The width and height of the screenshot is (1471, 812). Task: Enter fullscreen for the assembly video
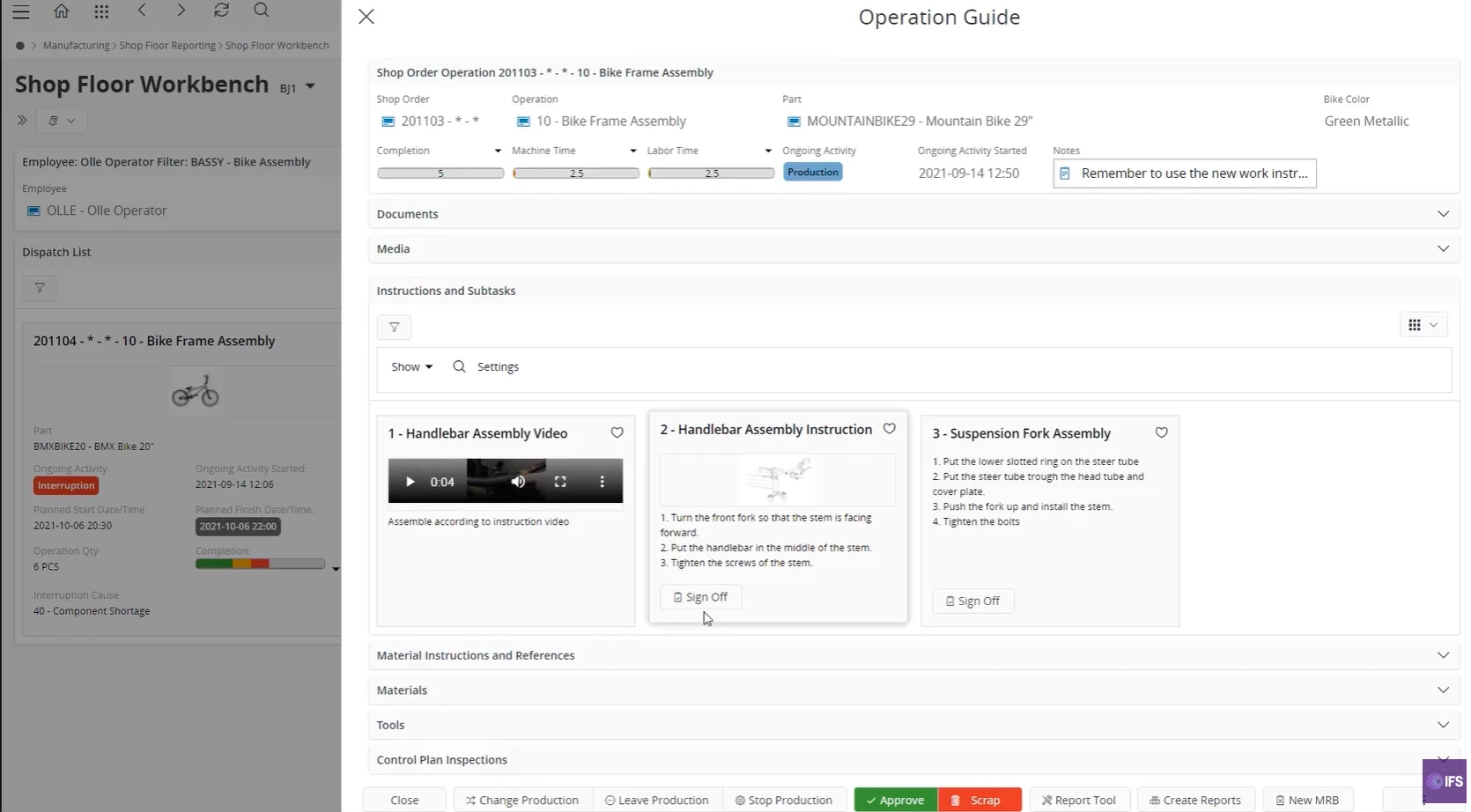(560, 482)
